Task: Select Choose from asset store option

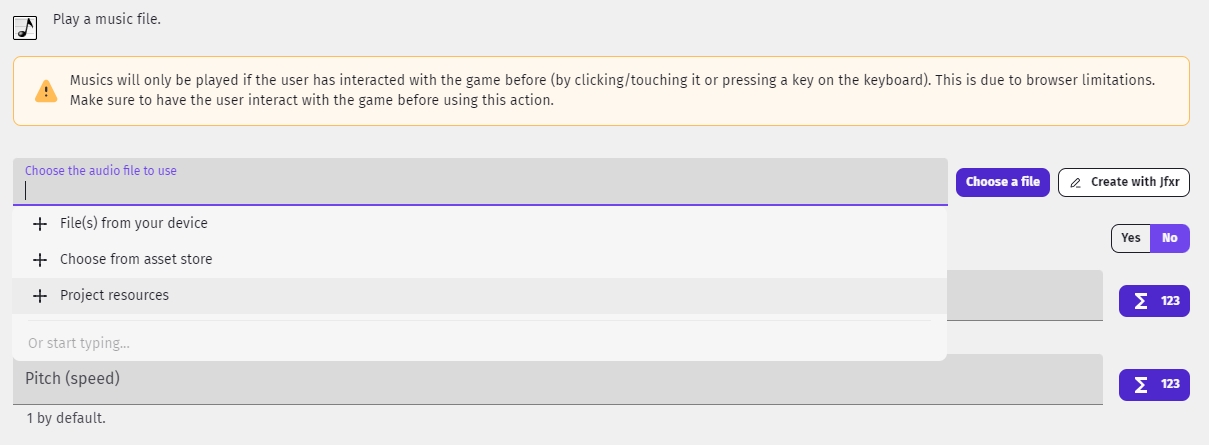Action: click(x=136, y=260)
